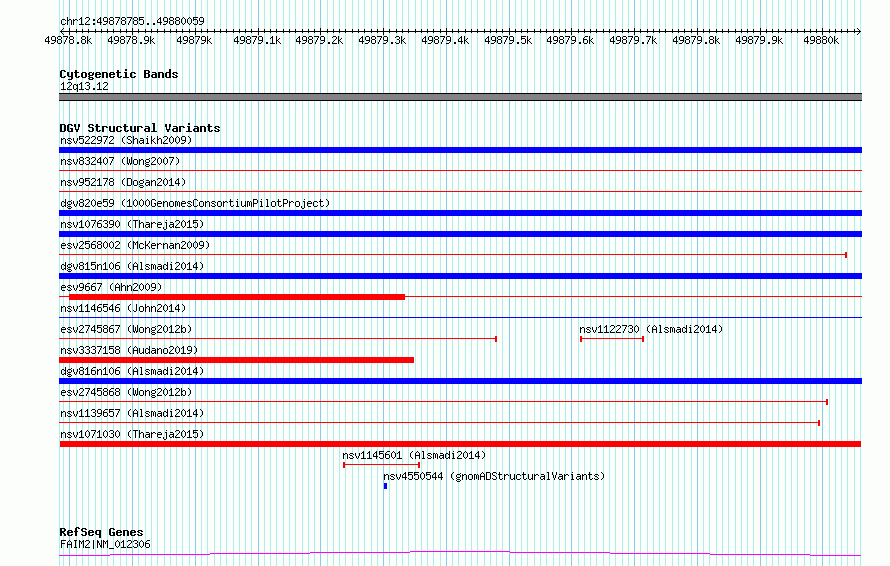Open the esv2745867 (Wong2012b) label
This screenshot has width=890, height=566.
pos(126,329)
